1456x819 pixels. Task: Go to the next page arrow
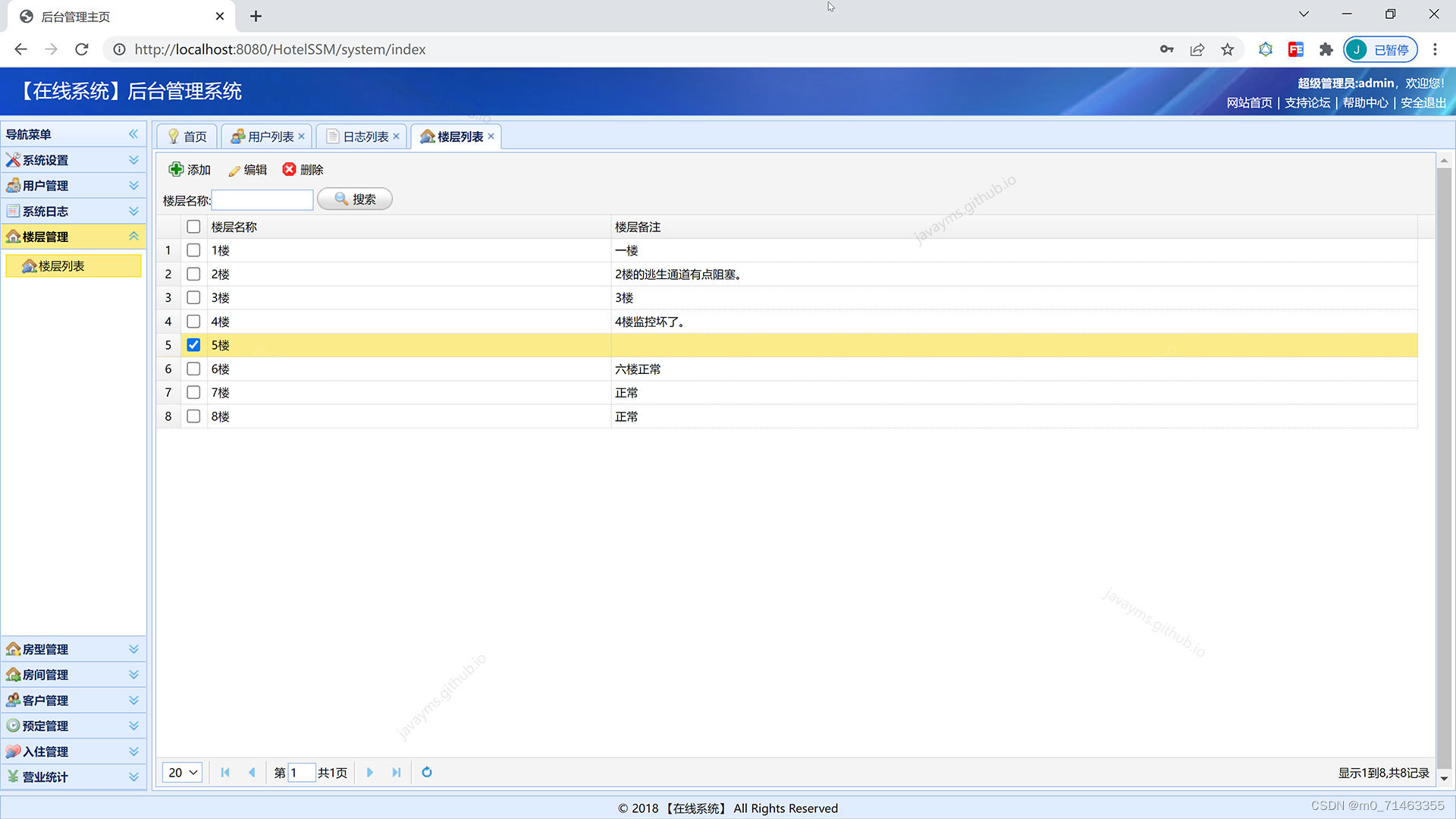pyautogui.click(x=370, y=772)
